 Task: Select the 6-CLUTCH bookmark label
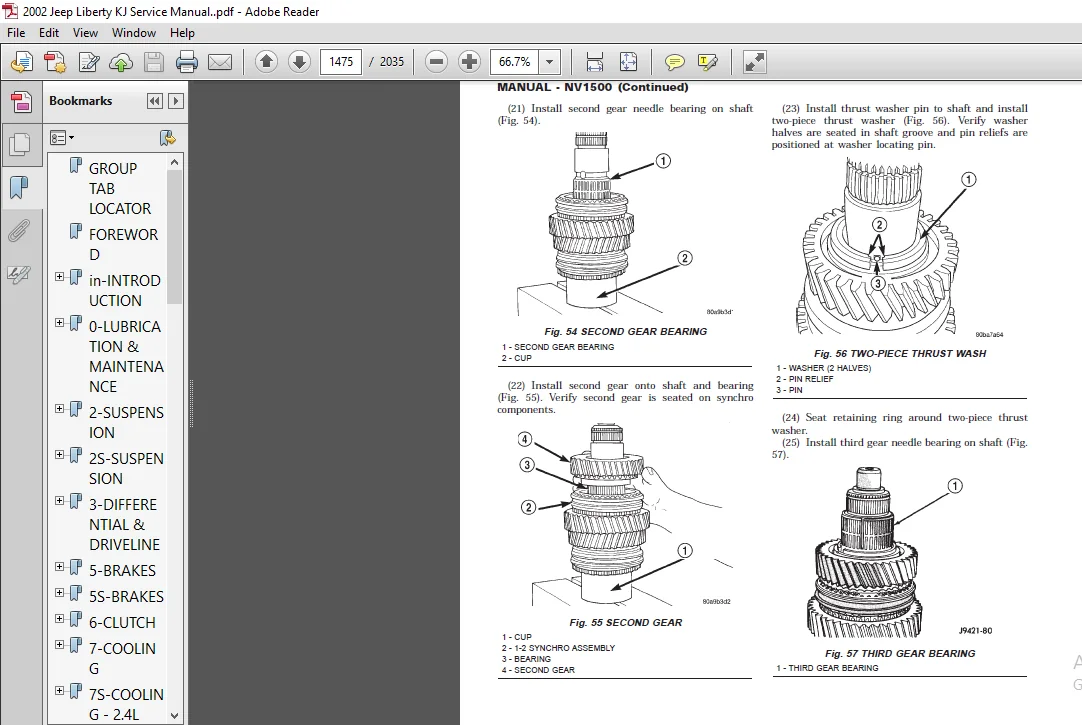[x=122, y=622]
